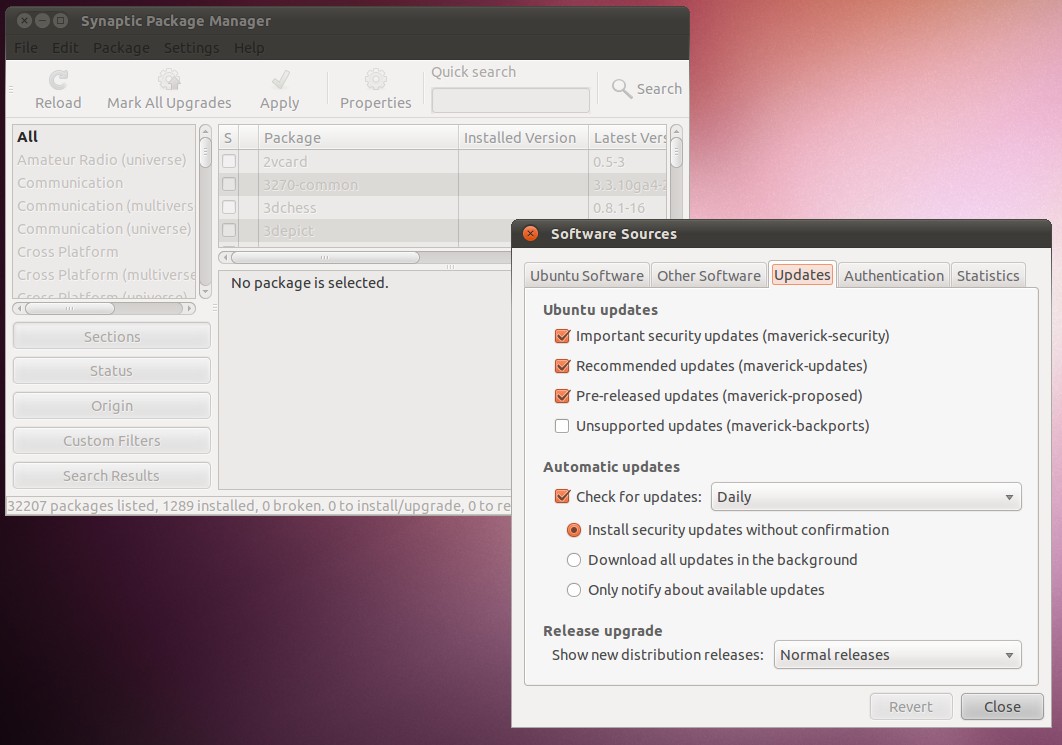Click the Status filter button
This screenshot has height=745, width=1062.
click(x=112, y=371)
